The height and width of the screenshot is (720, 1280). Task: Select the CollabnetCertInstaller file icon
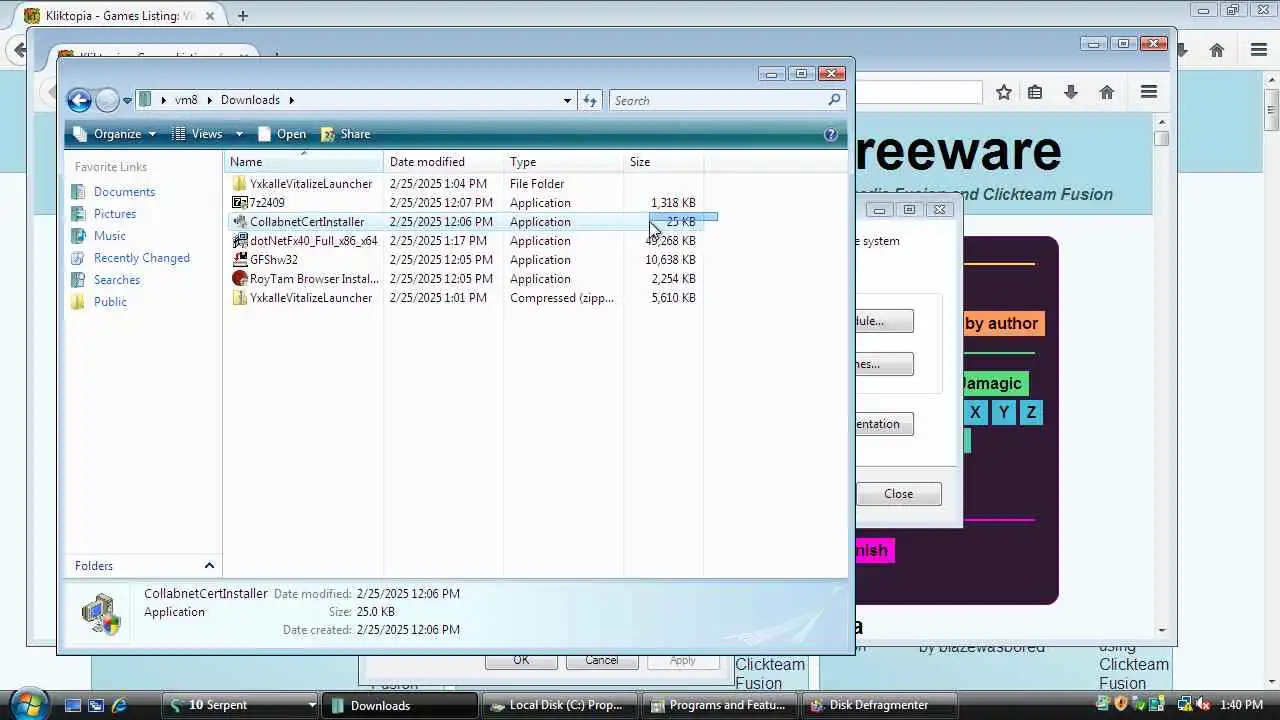pos(239,222)
